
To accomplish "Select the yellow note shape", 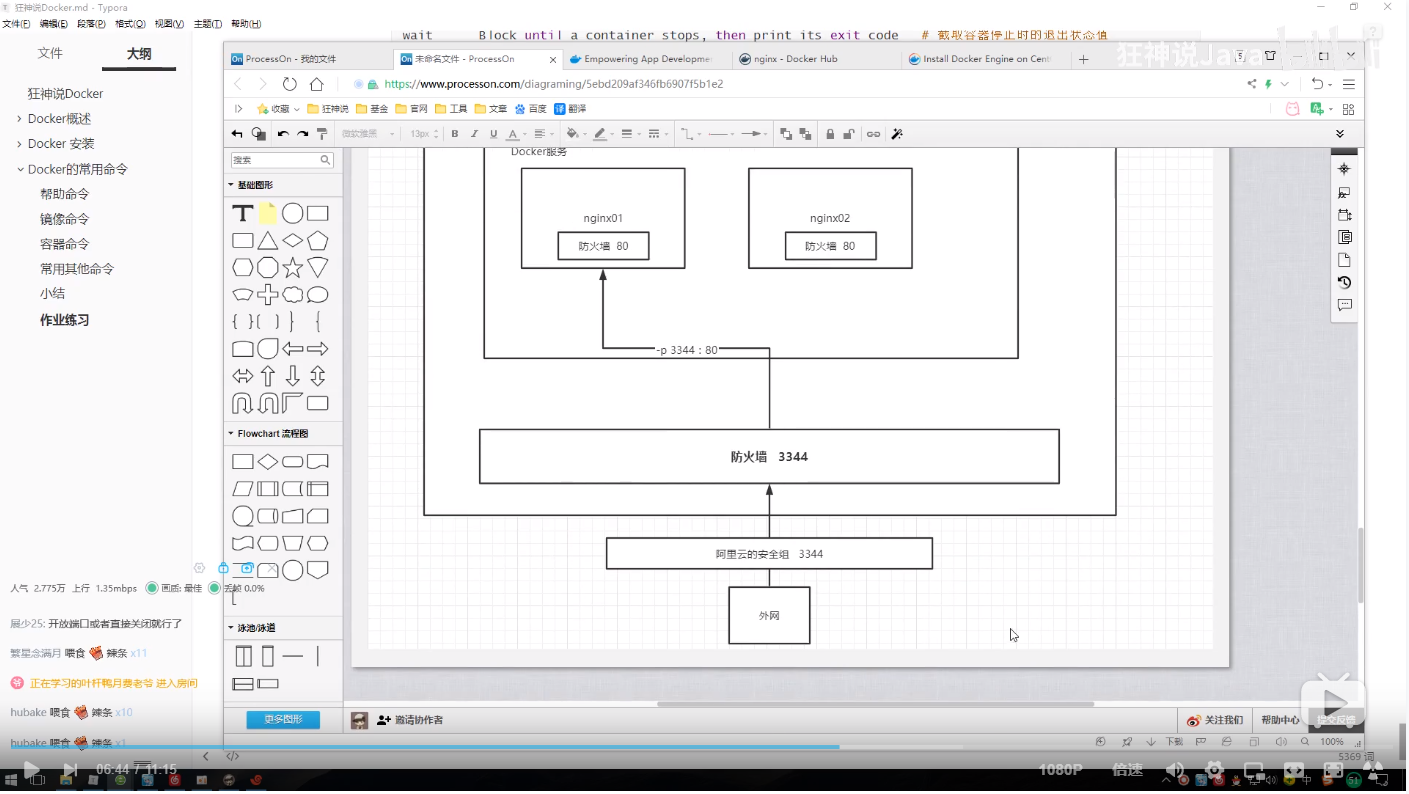I will pos(268,213).
